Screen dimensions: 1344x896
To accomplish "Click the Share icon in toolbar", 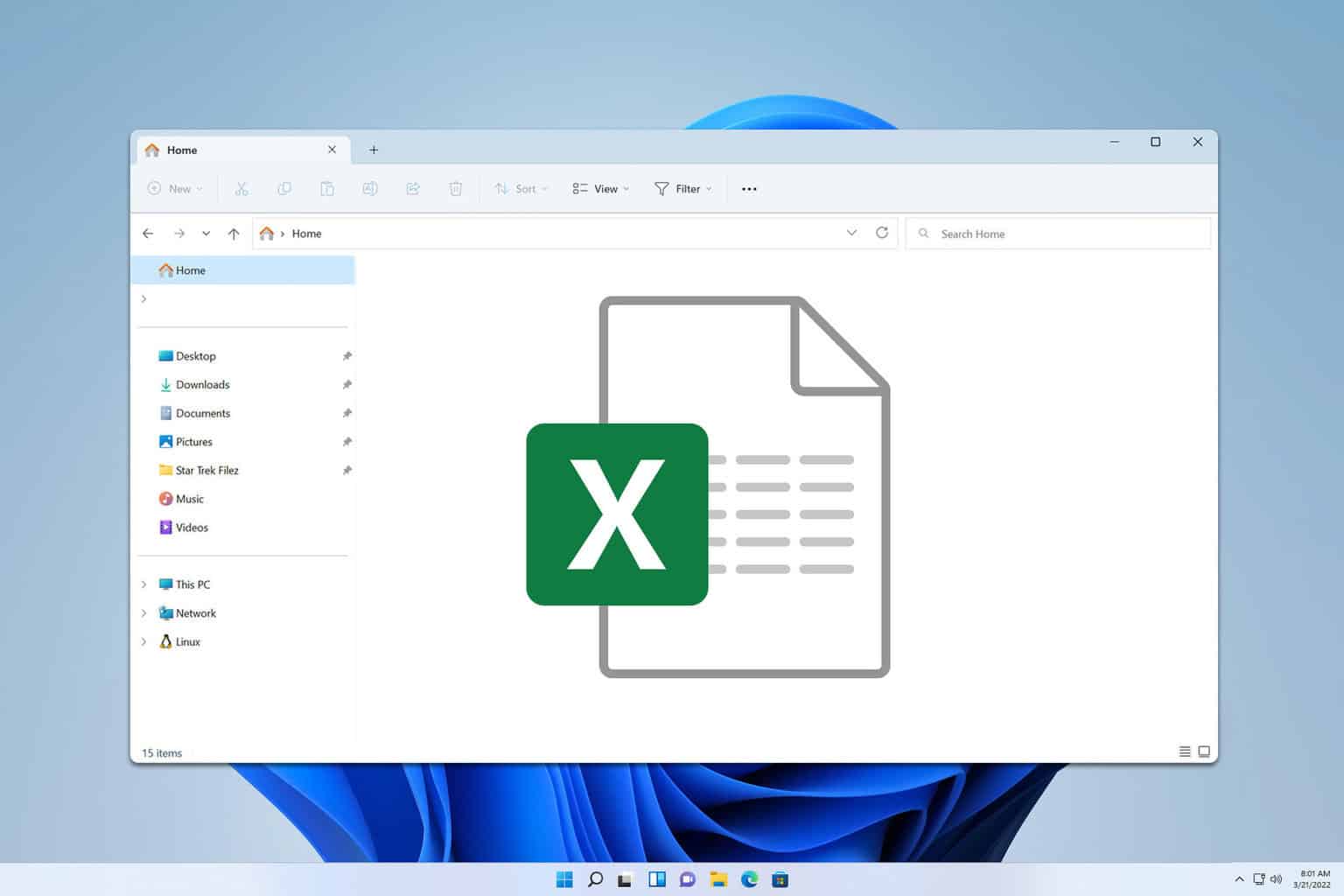I will click(x=413, y=188).
